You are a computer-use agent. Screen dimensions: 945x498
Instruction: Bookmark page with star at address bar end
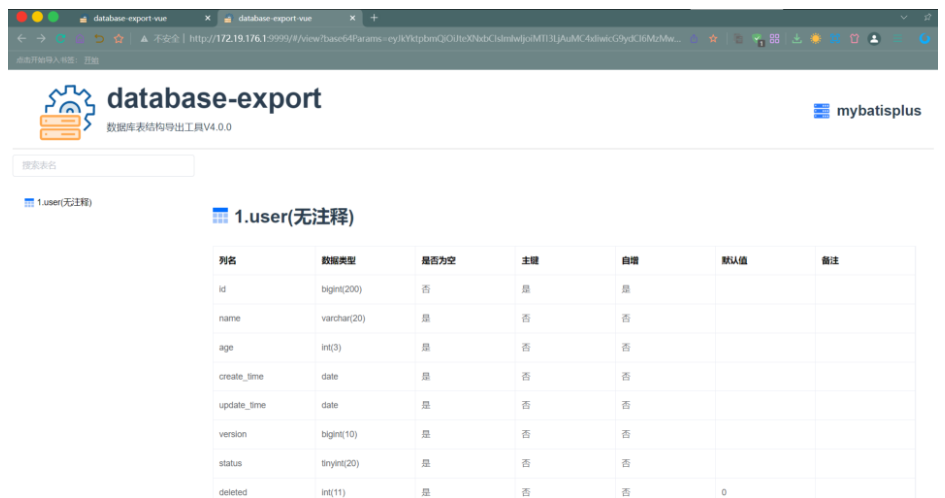[714, 39]
